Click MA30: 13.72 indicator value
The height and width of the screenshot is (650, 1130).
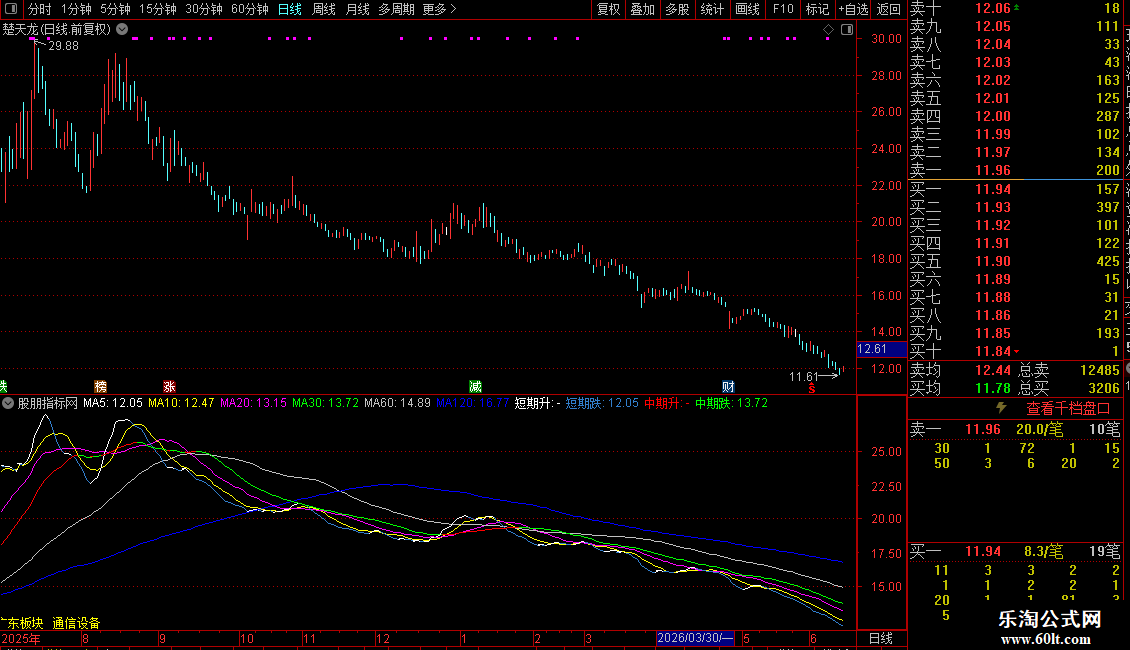click(x=325, y=404)
